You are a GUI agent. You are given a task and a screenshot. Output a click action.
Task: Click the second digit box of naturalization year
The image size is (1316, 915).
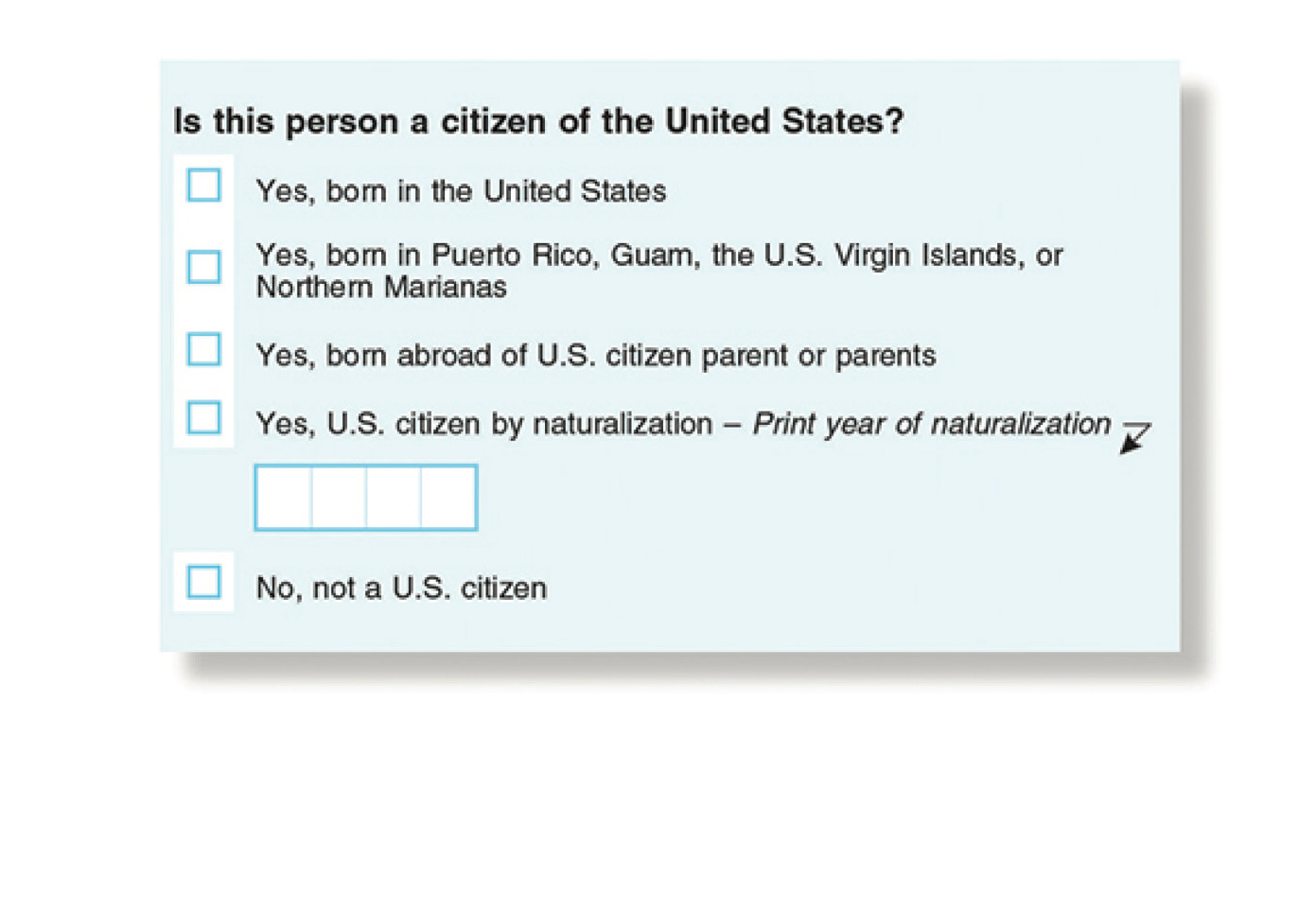point(339,498)
